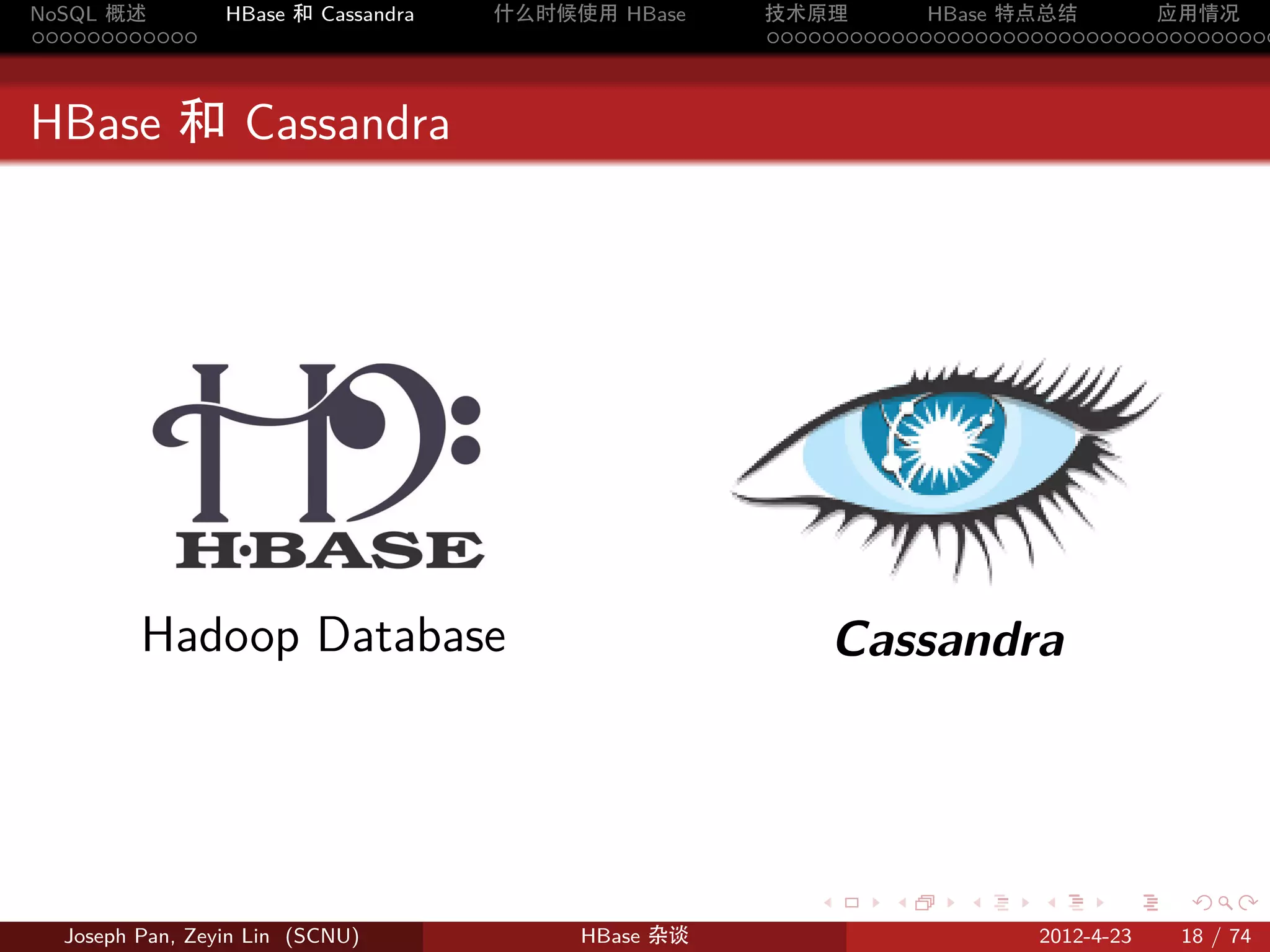Advance with next frame arrow
This screenshot has height=952, width=1270.
951,902
